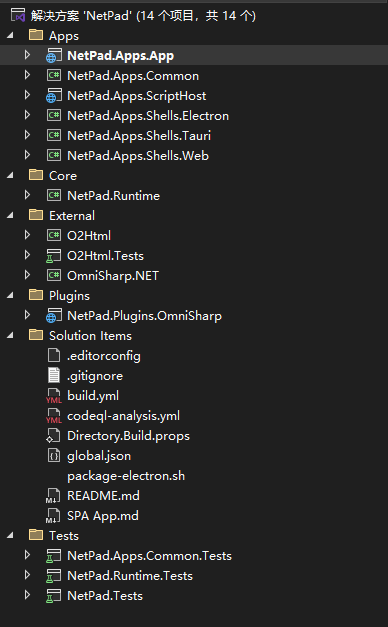Collapse the Solution Items folder

click(x=10, y=335)
